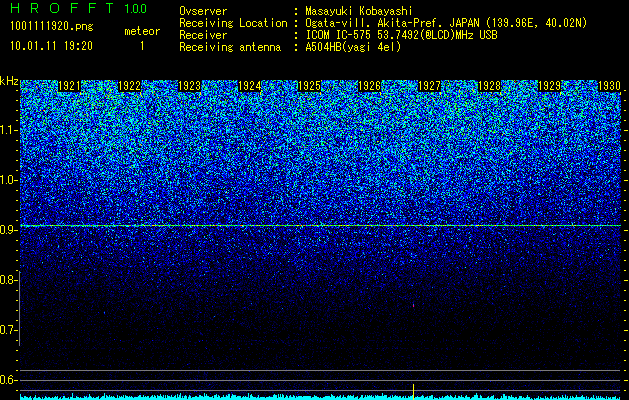629x400 pixels.
Task: Click the 'Receiver' field label
Action: 203,35
